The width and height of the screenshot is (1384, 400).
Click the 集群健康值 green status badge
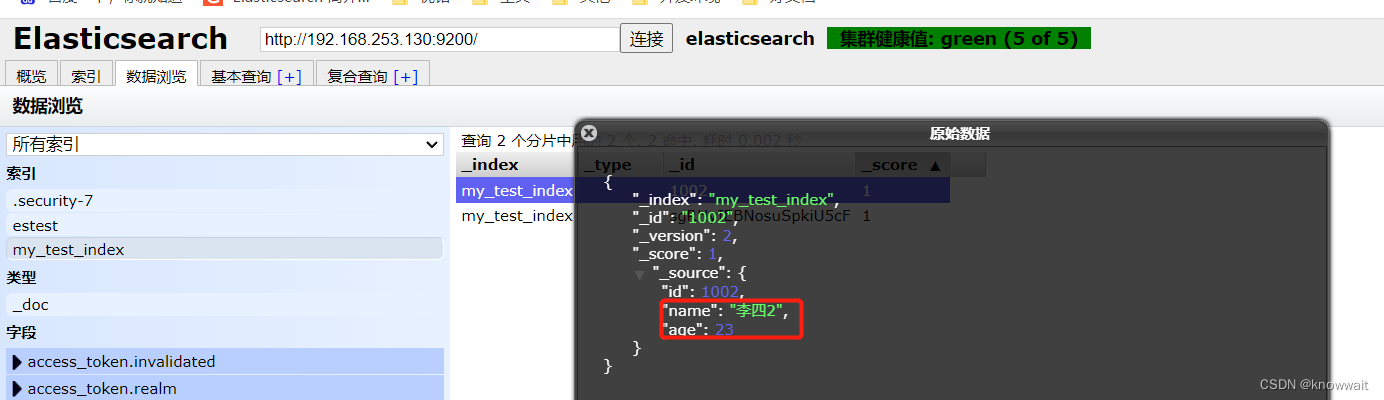click(959, 38)
